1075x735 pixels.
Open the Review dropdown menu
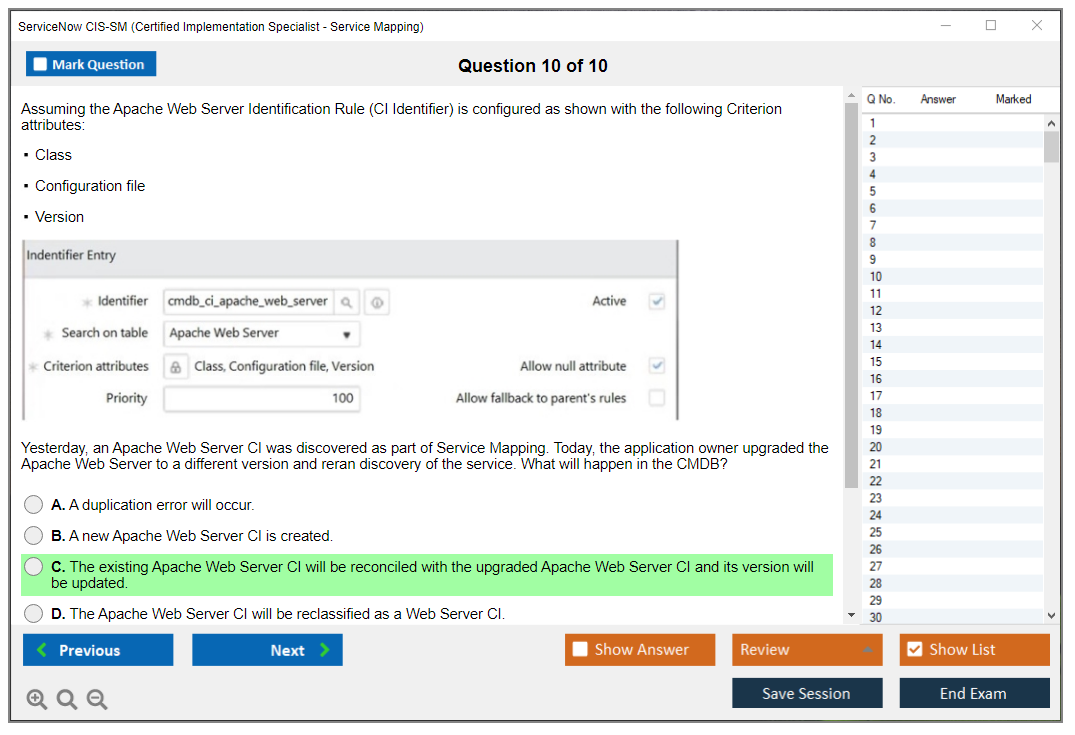click(x=806, y=650)
